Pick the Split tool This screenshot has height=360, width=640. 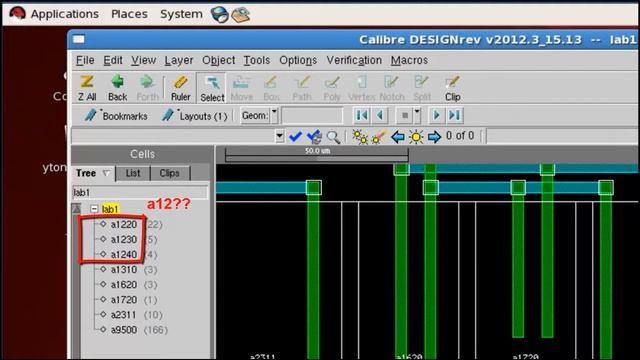(422, 88)
